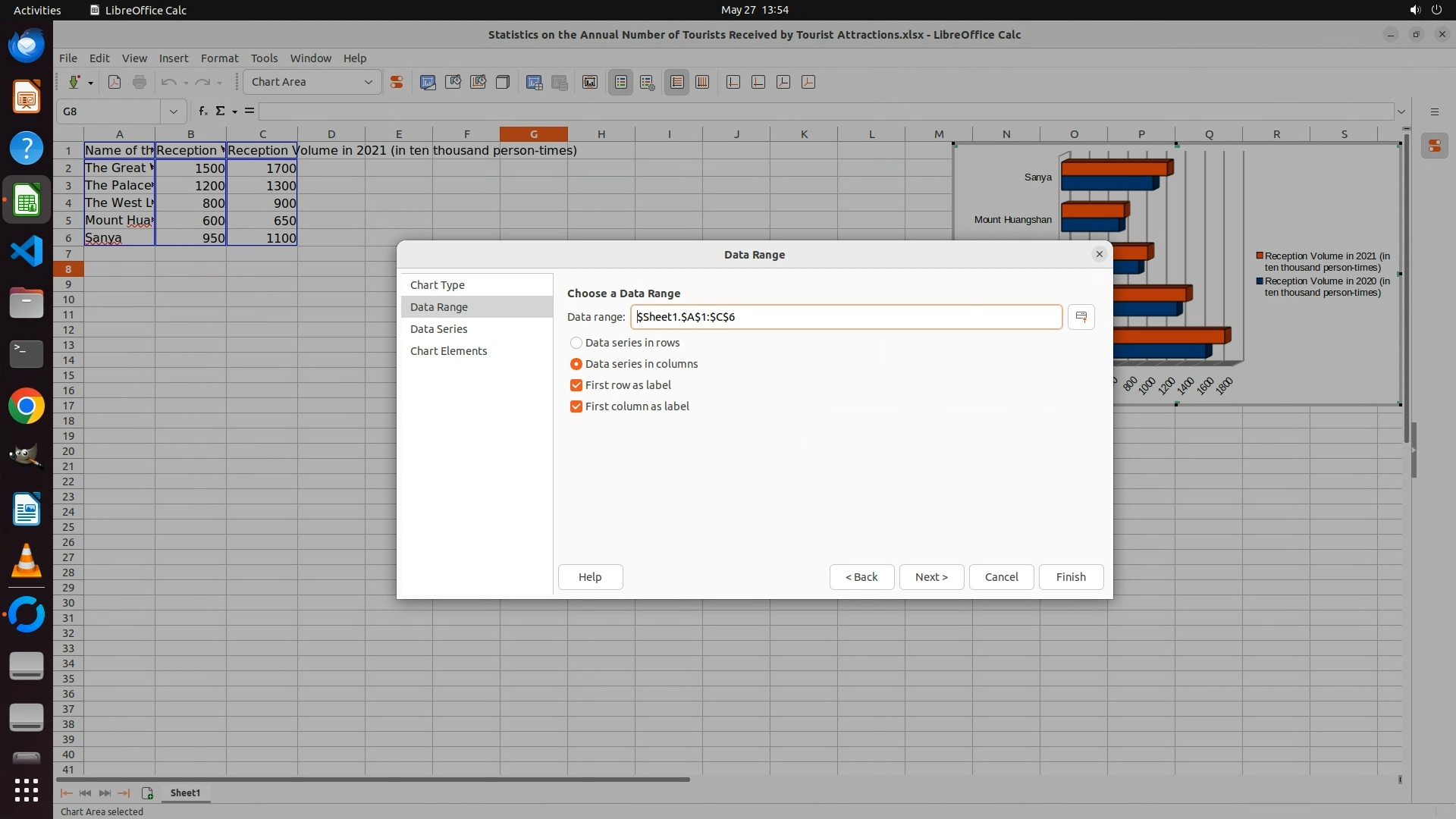Expand the Name Box dropdown arrow
Screen dimensions: 1456x819
click(174, 111)
